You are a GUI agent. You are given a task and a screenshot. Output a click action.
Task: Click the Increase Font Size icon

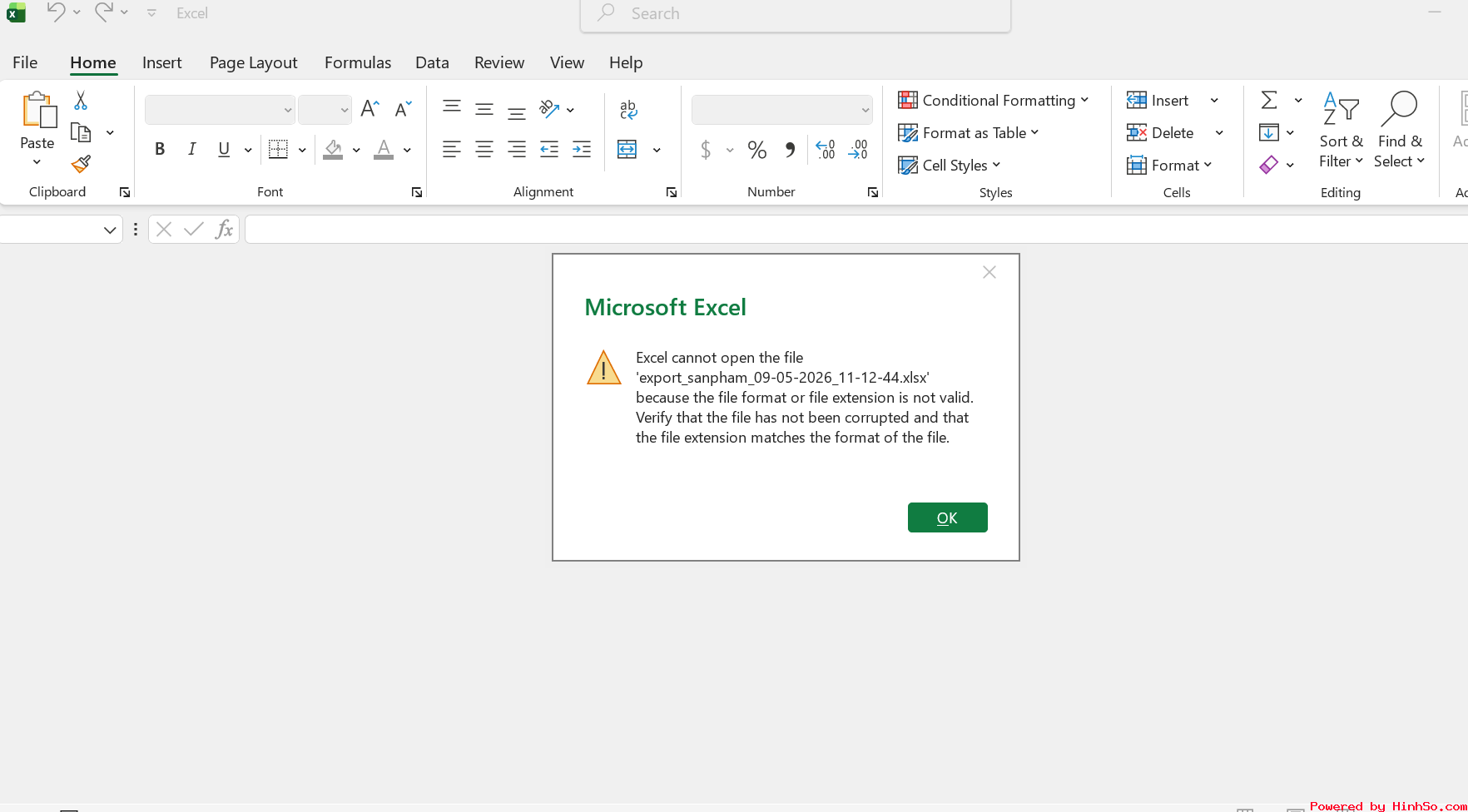[x=370, y=109]
